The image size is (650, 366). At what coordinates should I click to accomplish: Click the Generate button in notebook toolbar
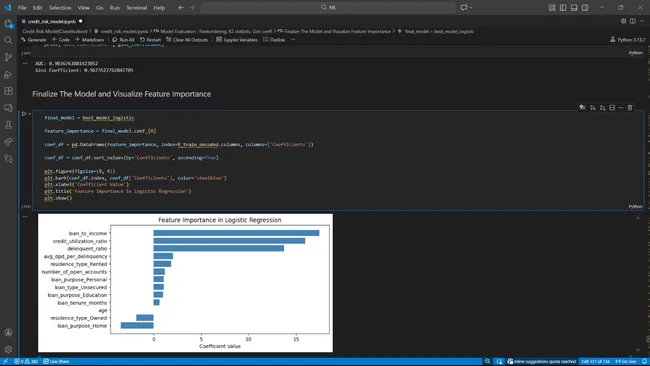[34, 40]
